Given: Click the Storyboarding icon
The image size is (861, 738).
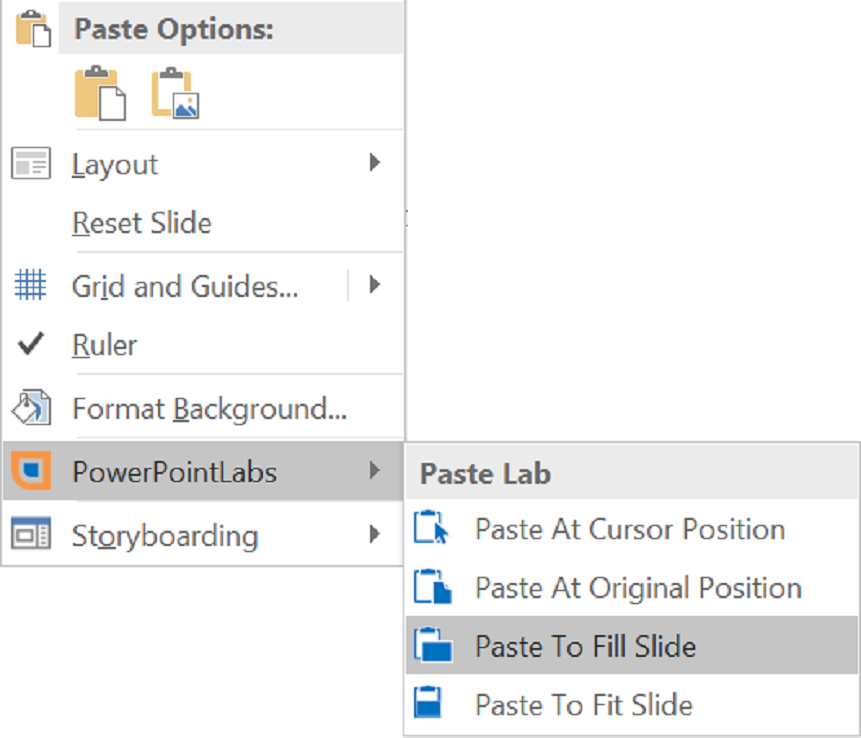Looking at the screenshot, I should [31, 535].
